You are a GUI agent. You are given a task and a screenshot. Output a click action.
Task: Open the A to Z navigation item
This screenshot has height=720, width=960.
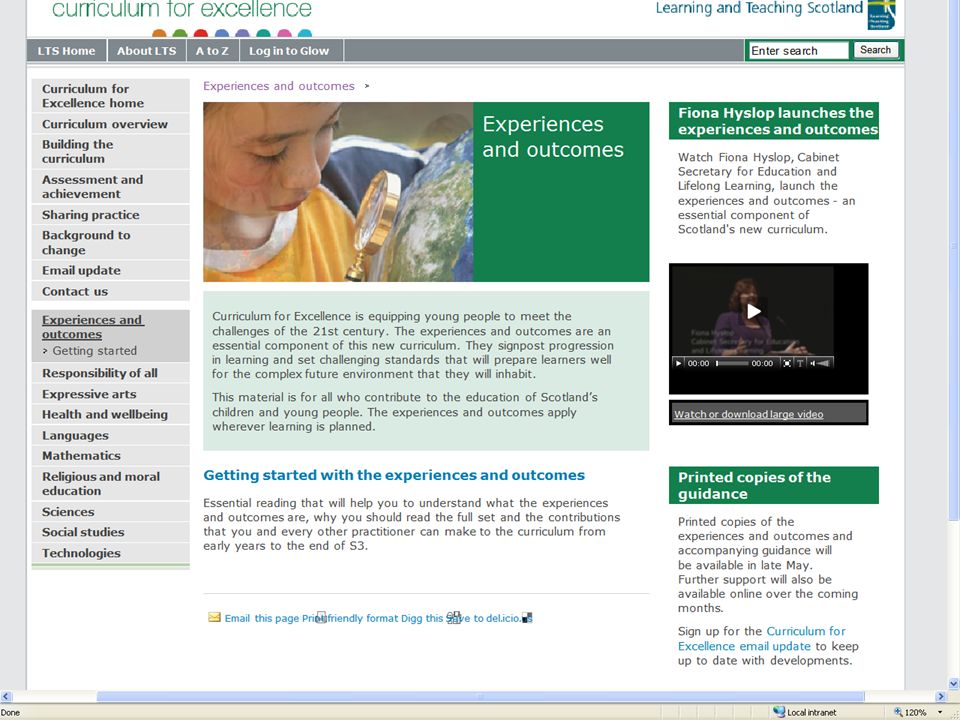[x=212, y=51]
